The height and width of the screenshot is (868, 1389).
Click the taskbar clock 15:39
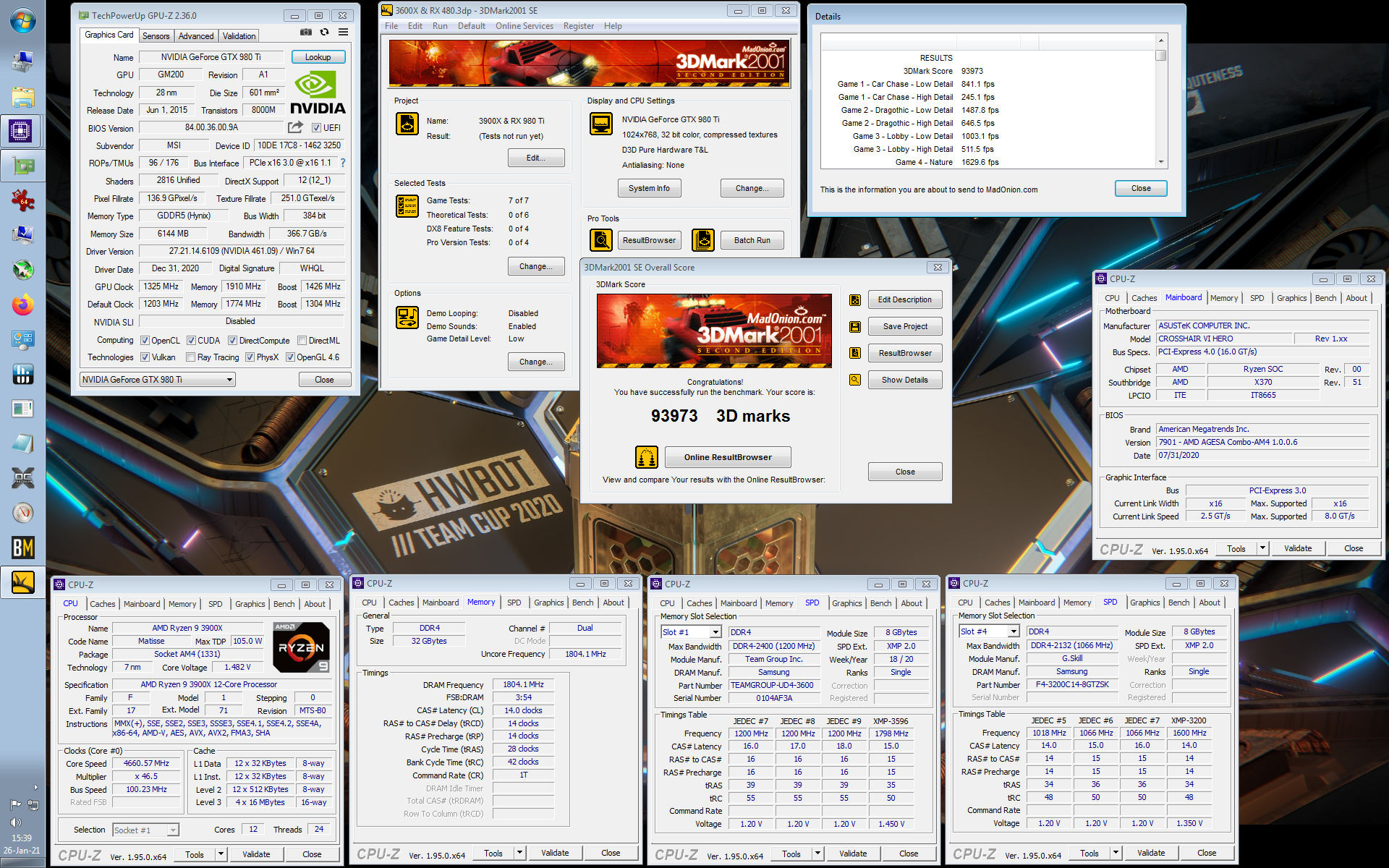(22, 838)
